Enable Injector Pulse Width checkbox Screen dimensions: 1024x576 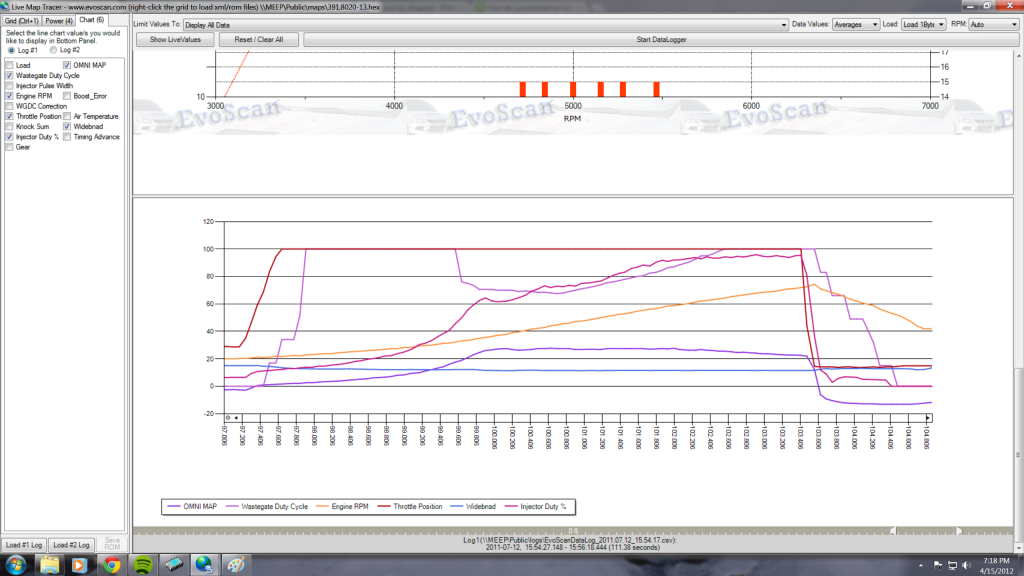coord(9,86)
